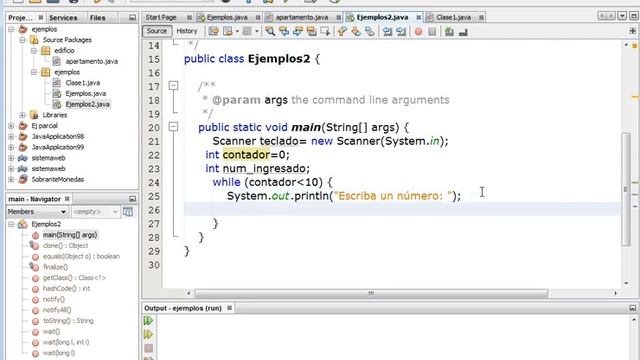Maximize editor window icon
640x360 pixels.
coord(633,16)
